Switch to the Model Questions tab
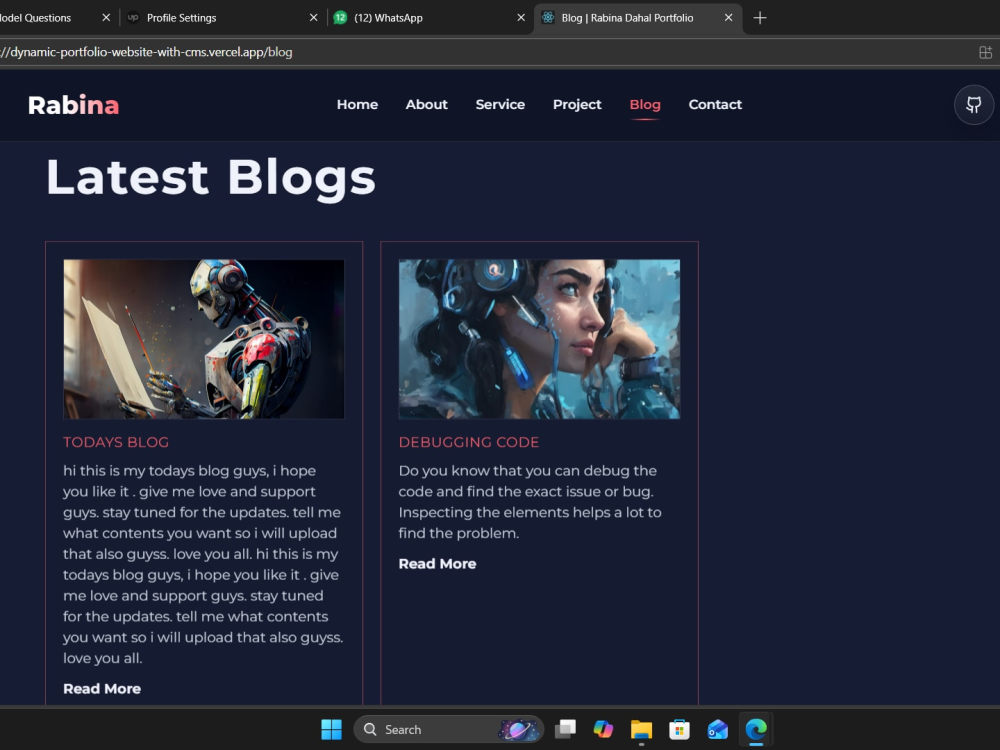 [57, 18]
